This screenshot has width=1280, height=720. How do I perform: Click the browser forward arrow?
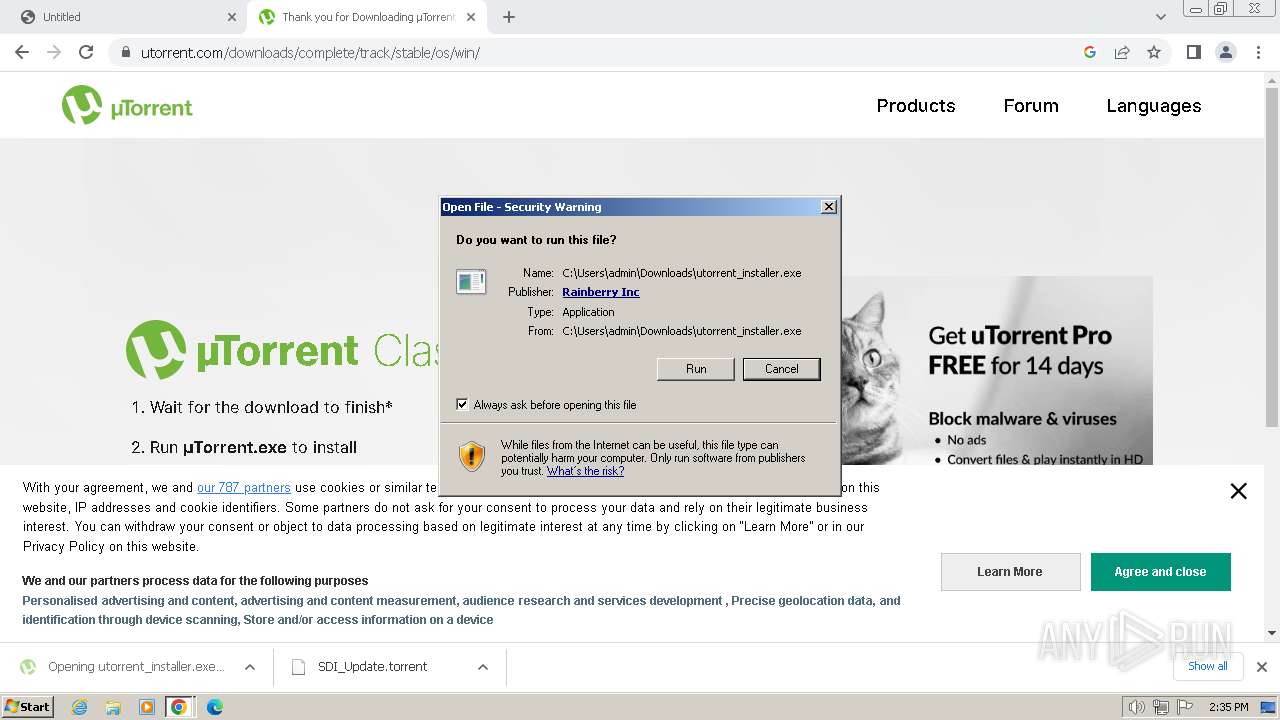coord(54,52)
